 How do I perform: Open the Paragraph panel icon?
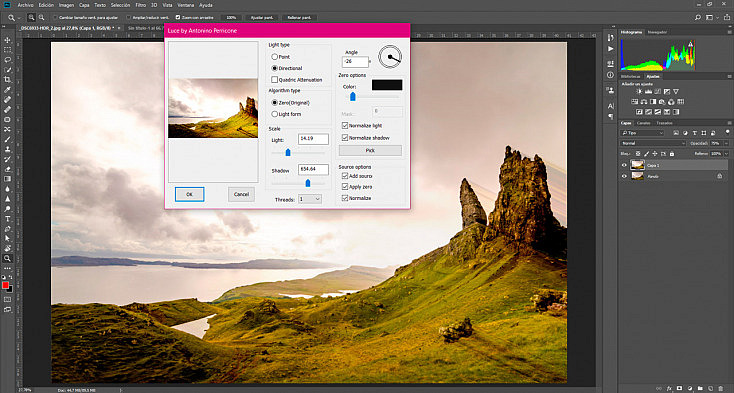610,116
